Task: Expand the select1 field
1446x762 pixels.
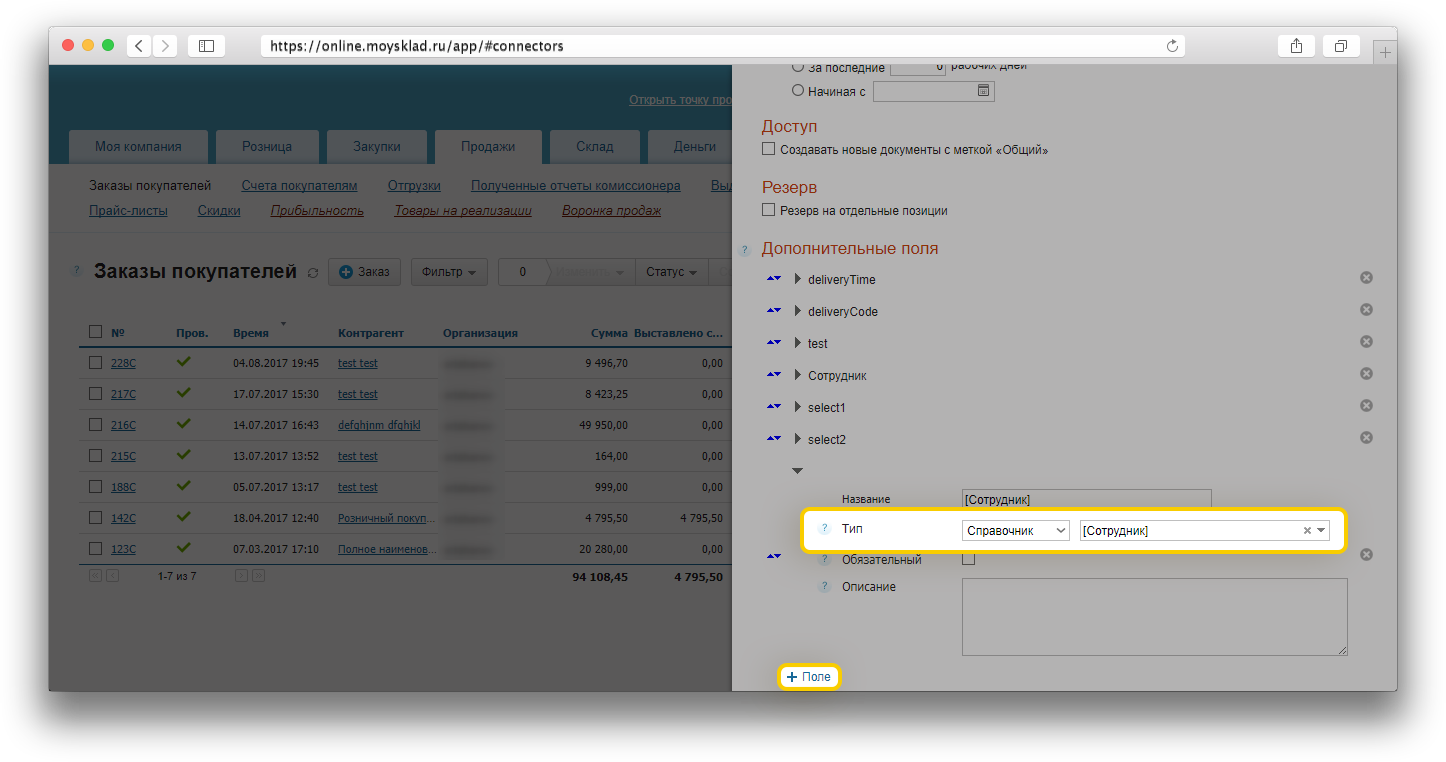Action: 798,407
